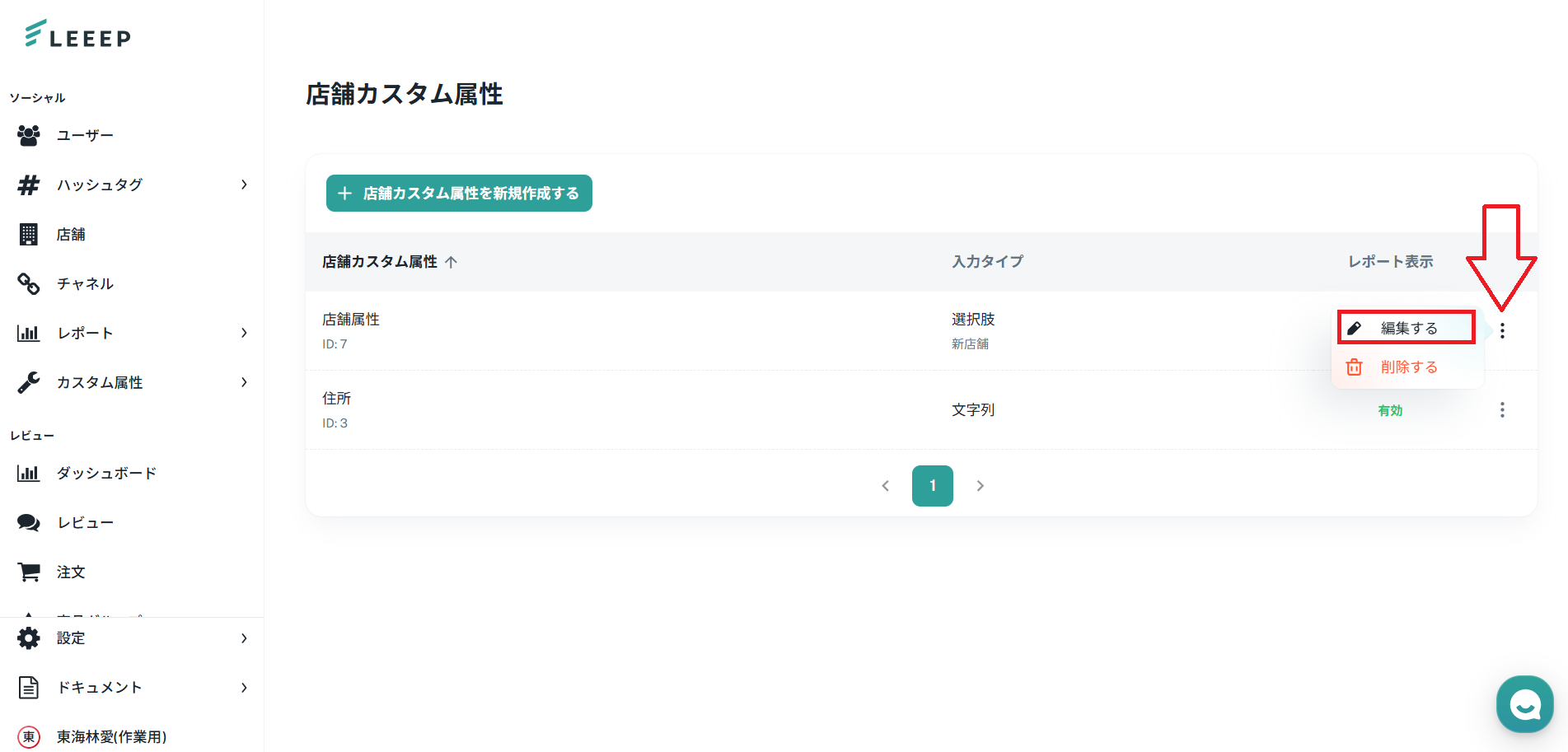Viewport: 1568px width, 752px height.
Task: Expand the レポート submenu chevron
Action: coord(244,333)
